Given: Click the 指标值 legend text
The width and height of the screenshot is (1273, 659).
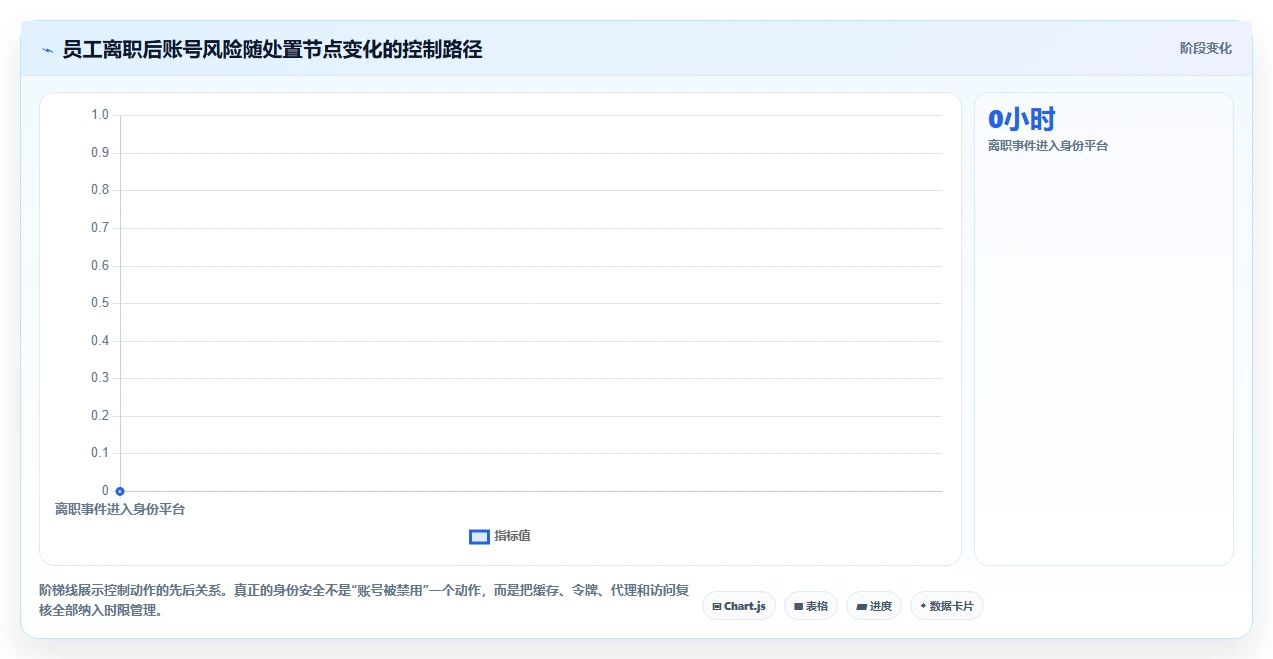Looking at the screenshot, I should coord(512,536).
